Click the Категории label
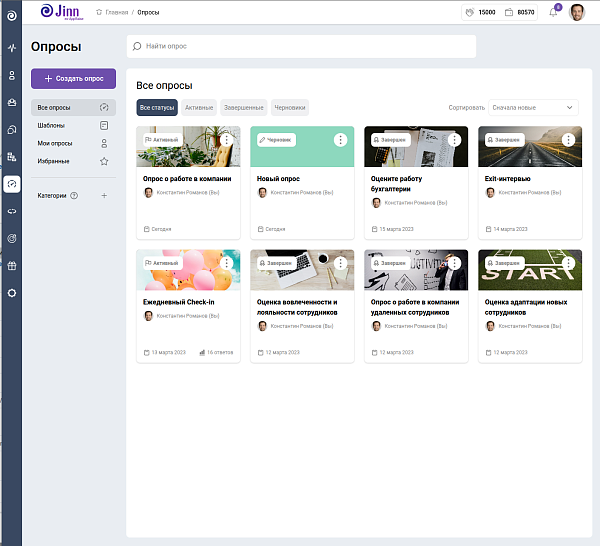The image size is (600, 546). click(x=52, y=196)
